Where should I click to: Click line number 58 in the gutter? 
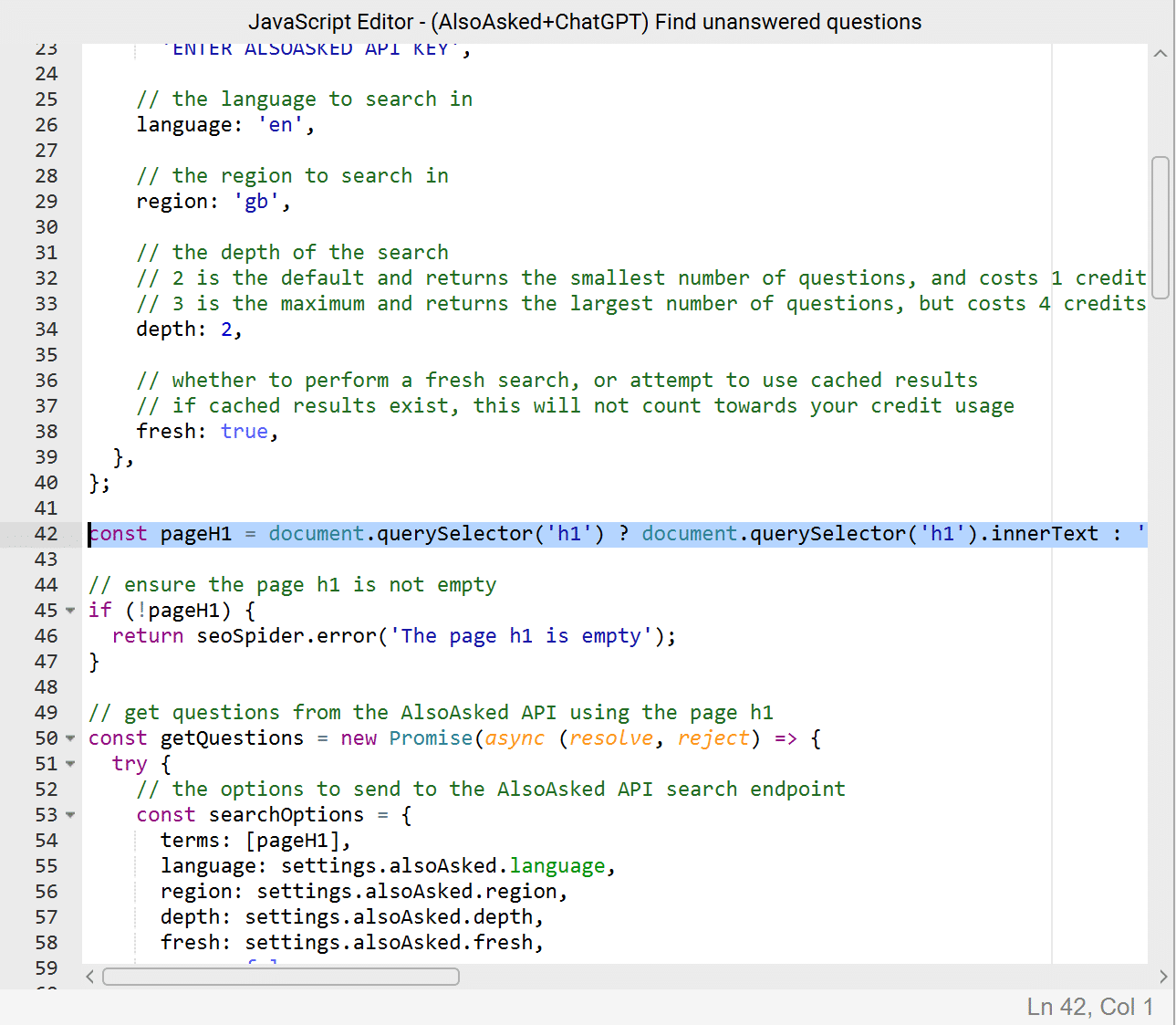47,943
